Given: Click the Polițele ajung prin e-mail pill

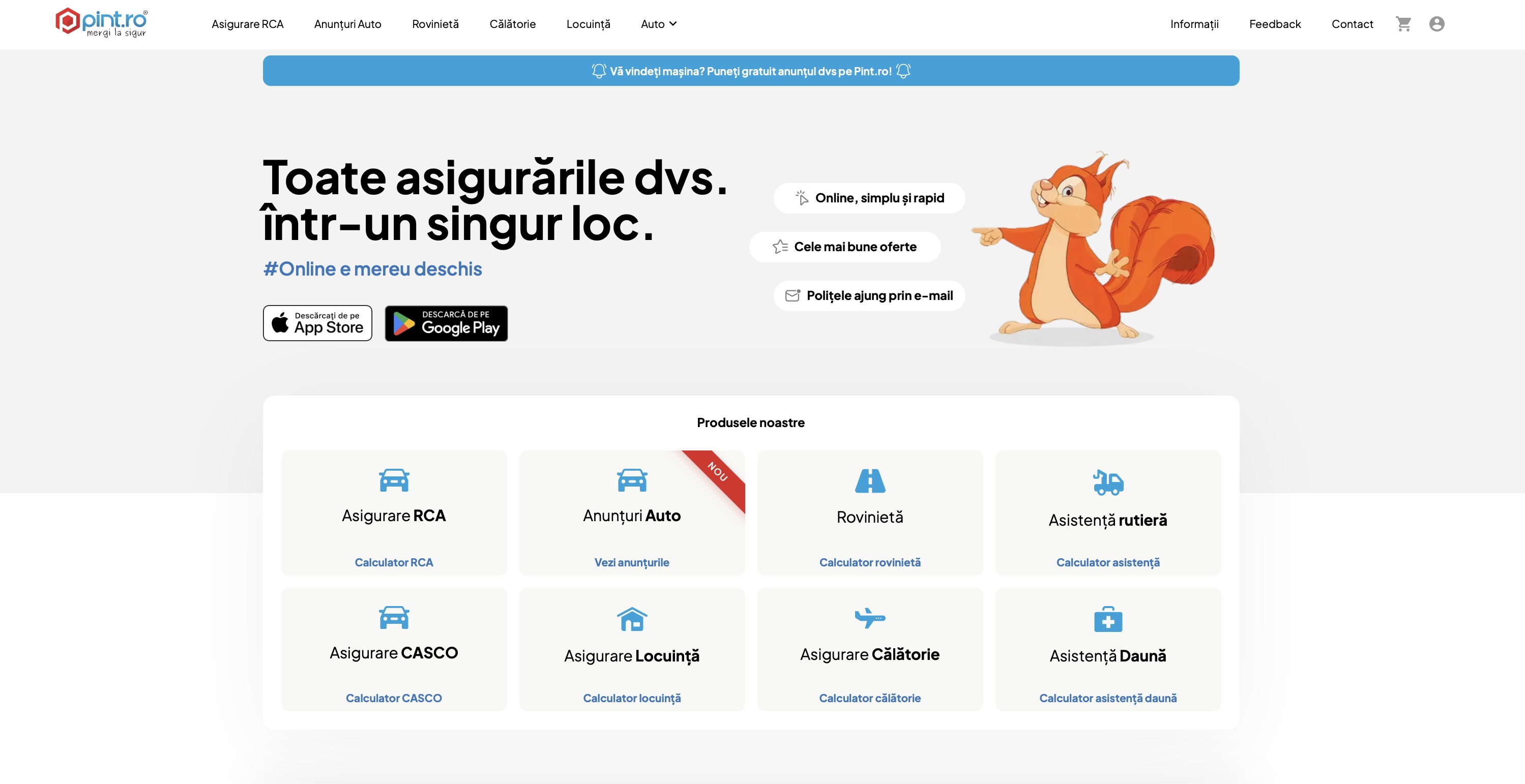Looking at the screenshot, I should click(869, 295).
